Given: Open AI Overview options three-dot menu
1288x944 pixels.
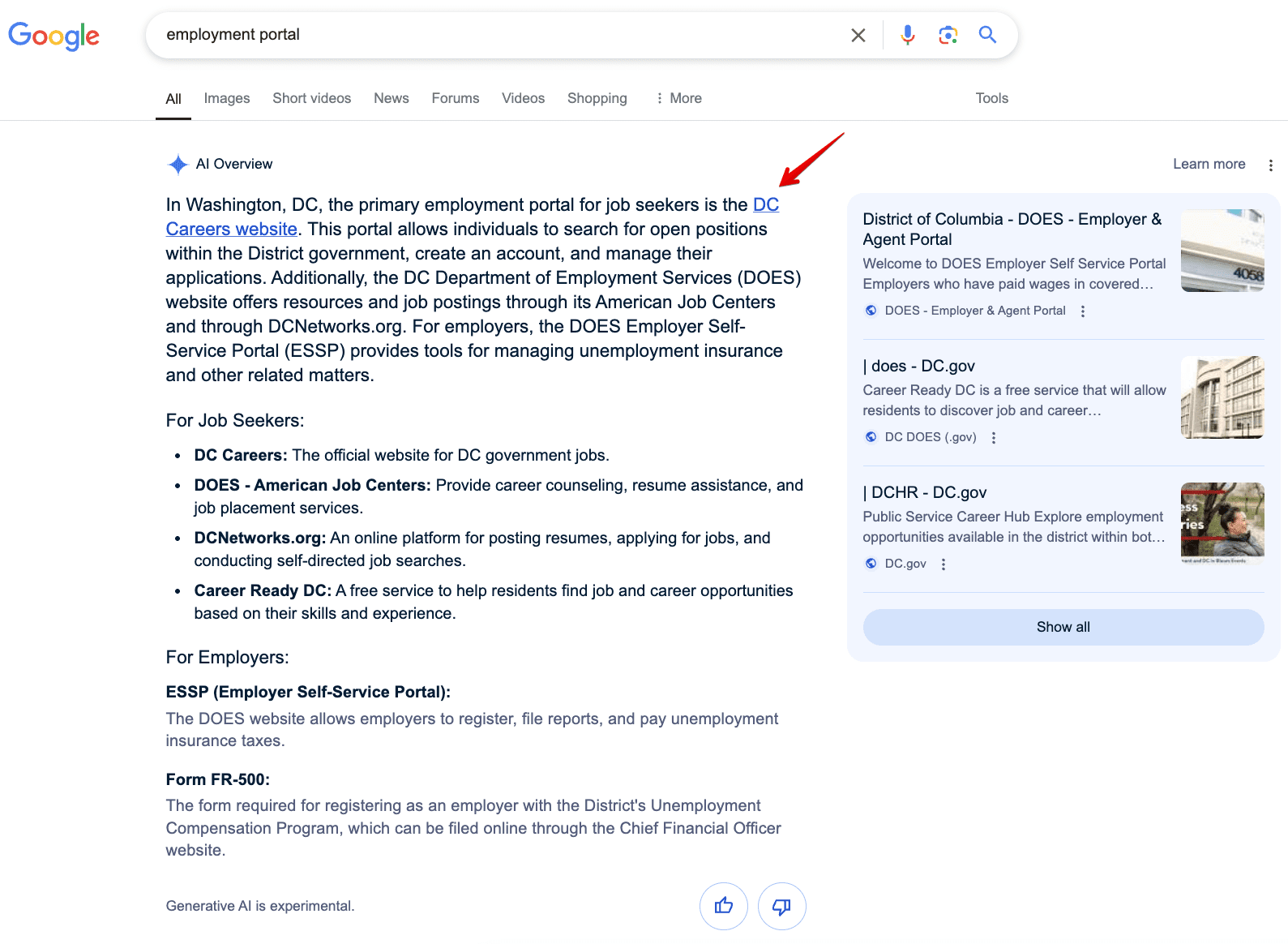Looking at the screenshot, I should (1270, 165).
